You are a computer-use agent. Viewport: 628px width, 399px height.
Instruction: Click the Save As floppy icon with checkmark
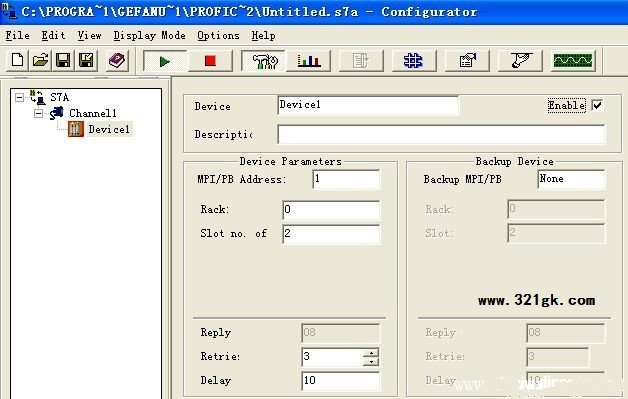87,60
